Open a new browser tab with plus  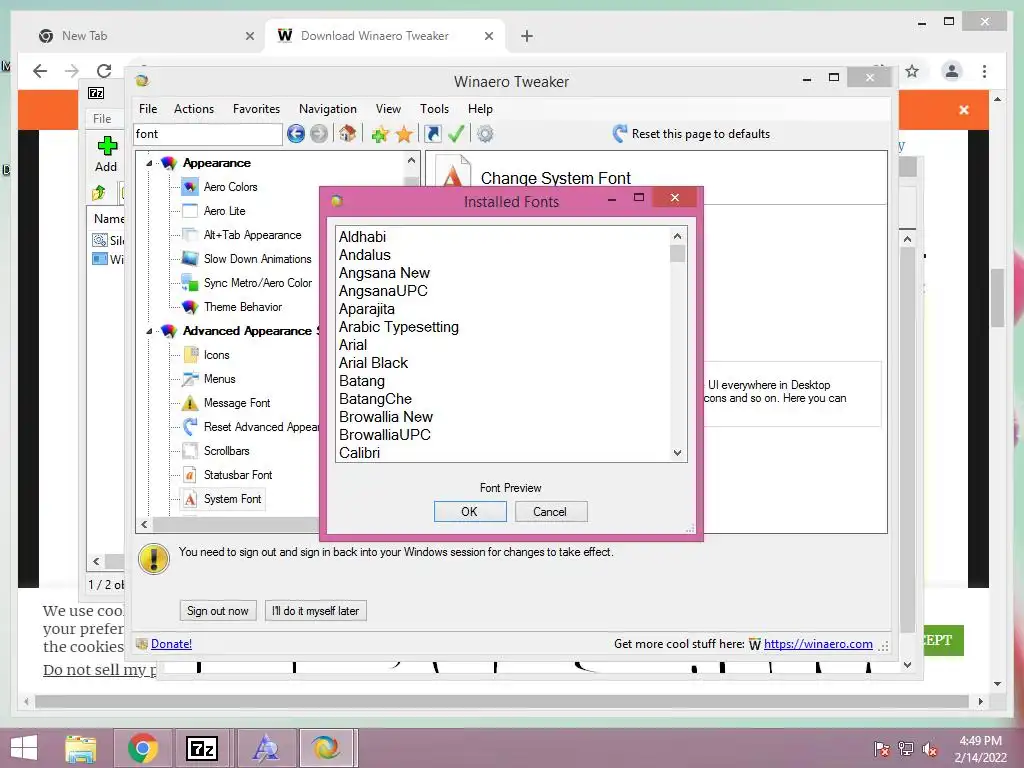[x=527, y=37]
